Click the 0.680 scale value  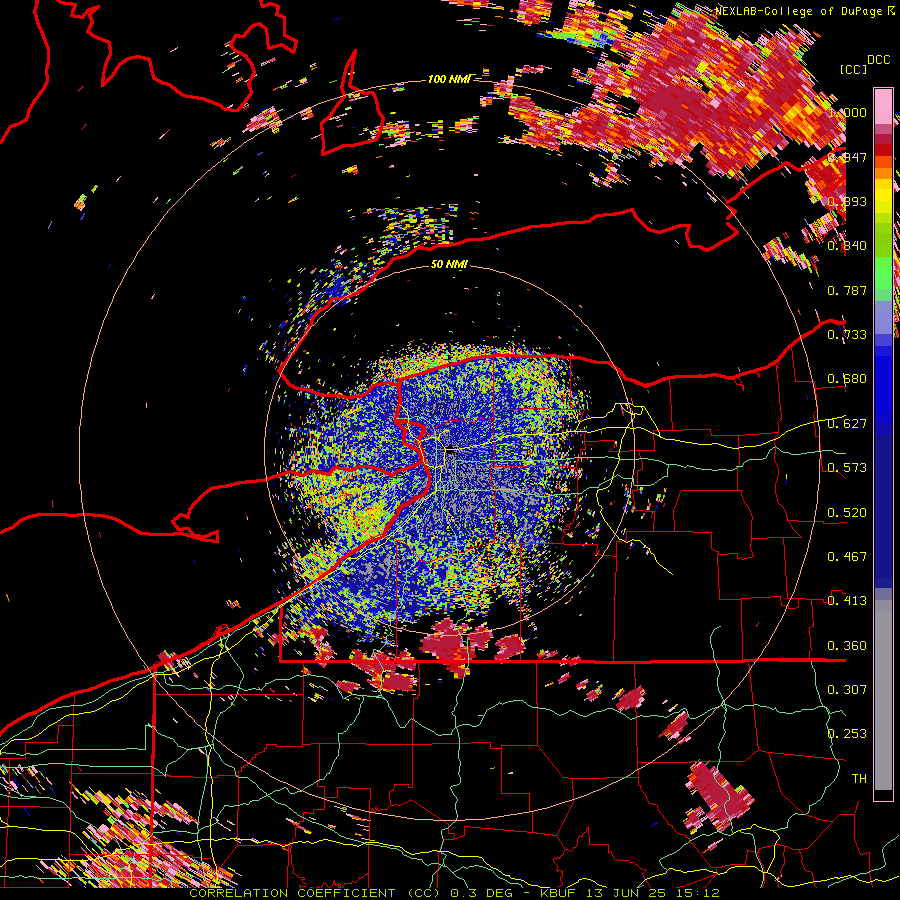click(x=847, y=379)
